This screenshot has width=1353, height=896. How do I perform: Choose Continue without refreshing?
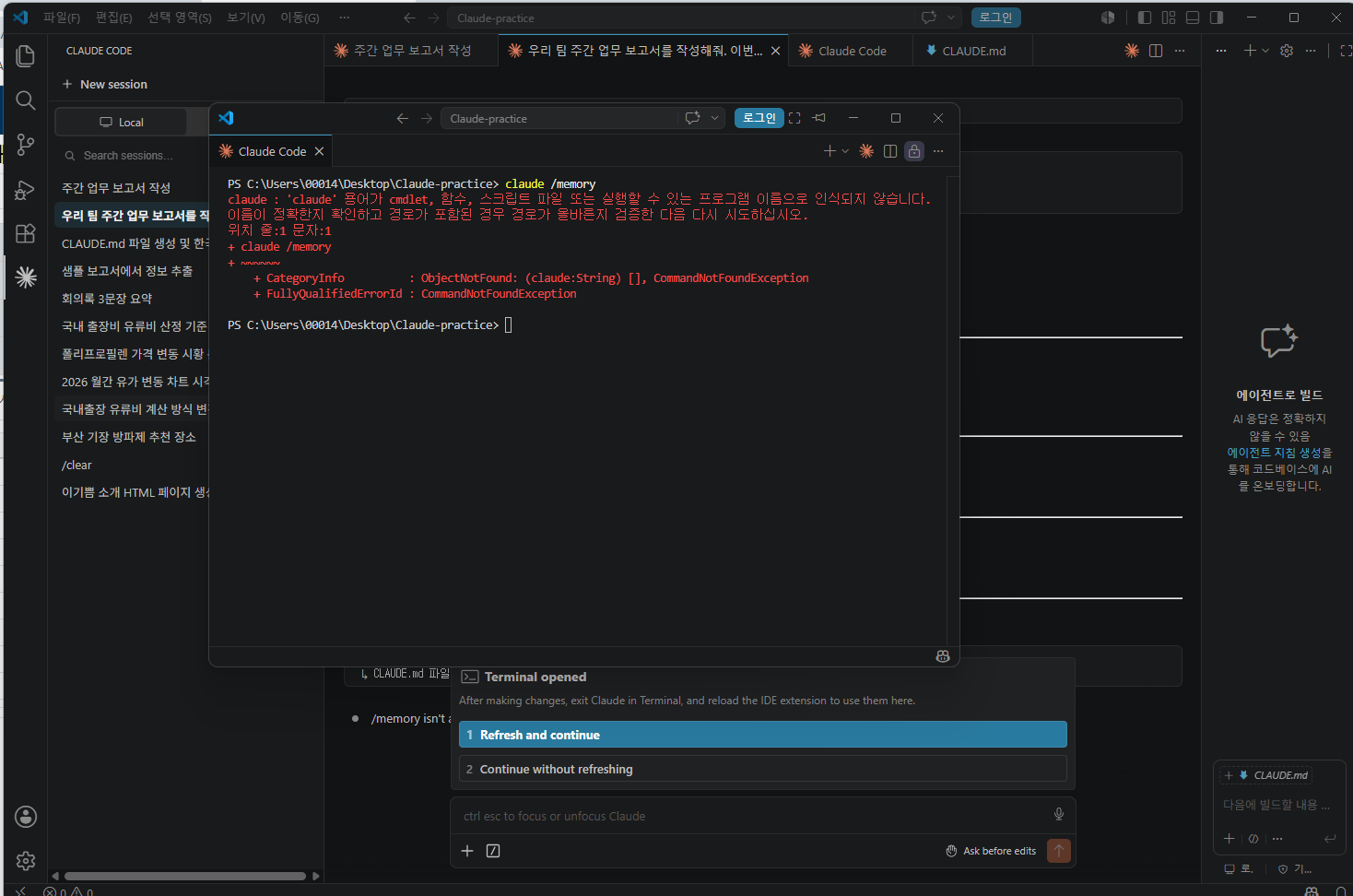[763, 769]
